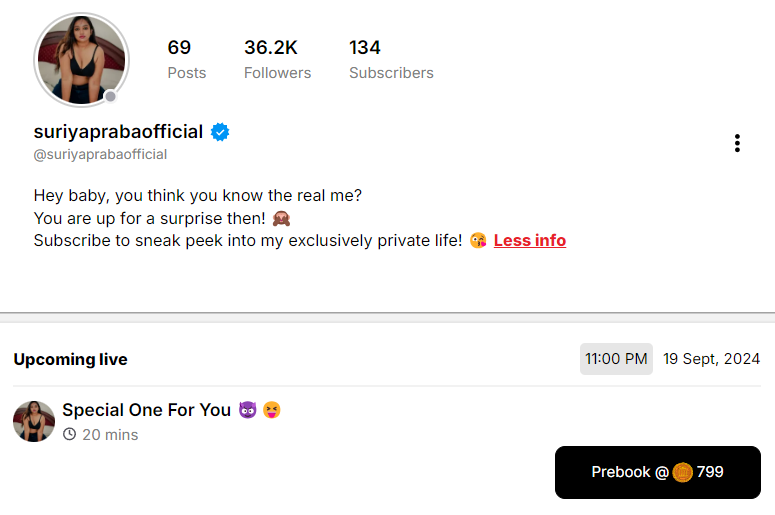Click the tongue-out emoji in live title
775x515 pixels.
[x=272, y=410]
